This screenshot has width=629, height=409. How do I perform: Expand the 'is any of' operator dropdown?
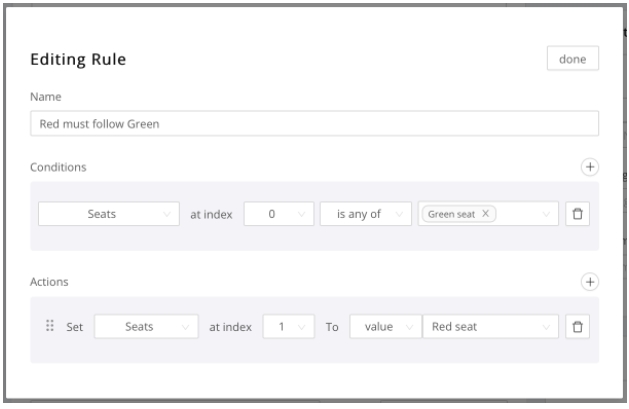(364, 214)
